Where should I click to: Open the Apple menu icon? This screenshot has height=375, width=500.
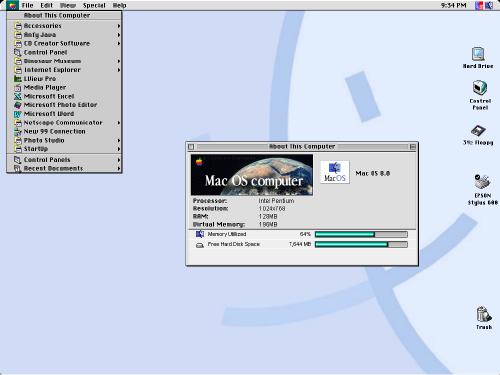coord(12,5)
